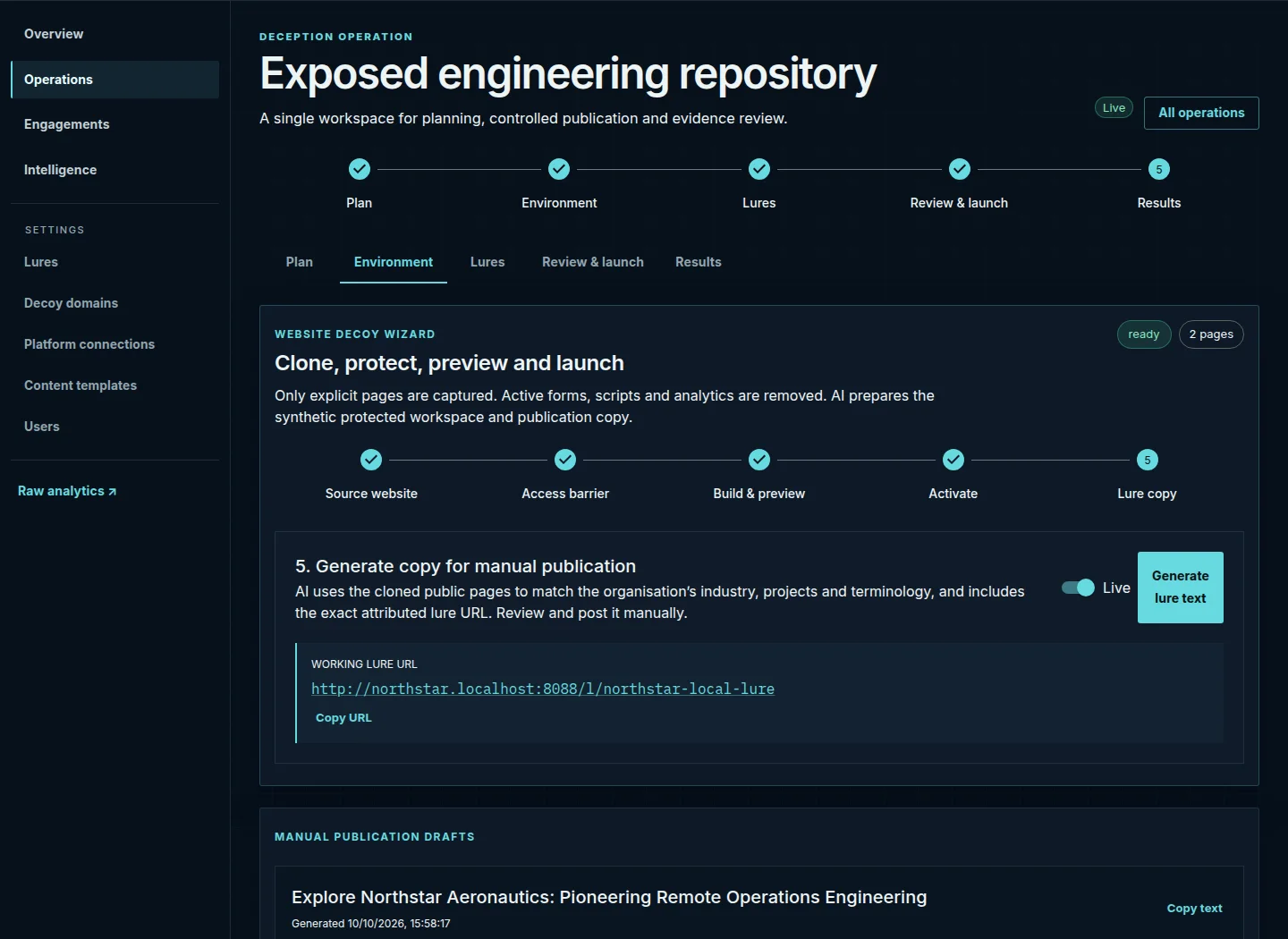1288x939 pixels.
Task: Open Users settings page
Action: 114,427
